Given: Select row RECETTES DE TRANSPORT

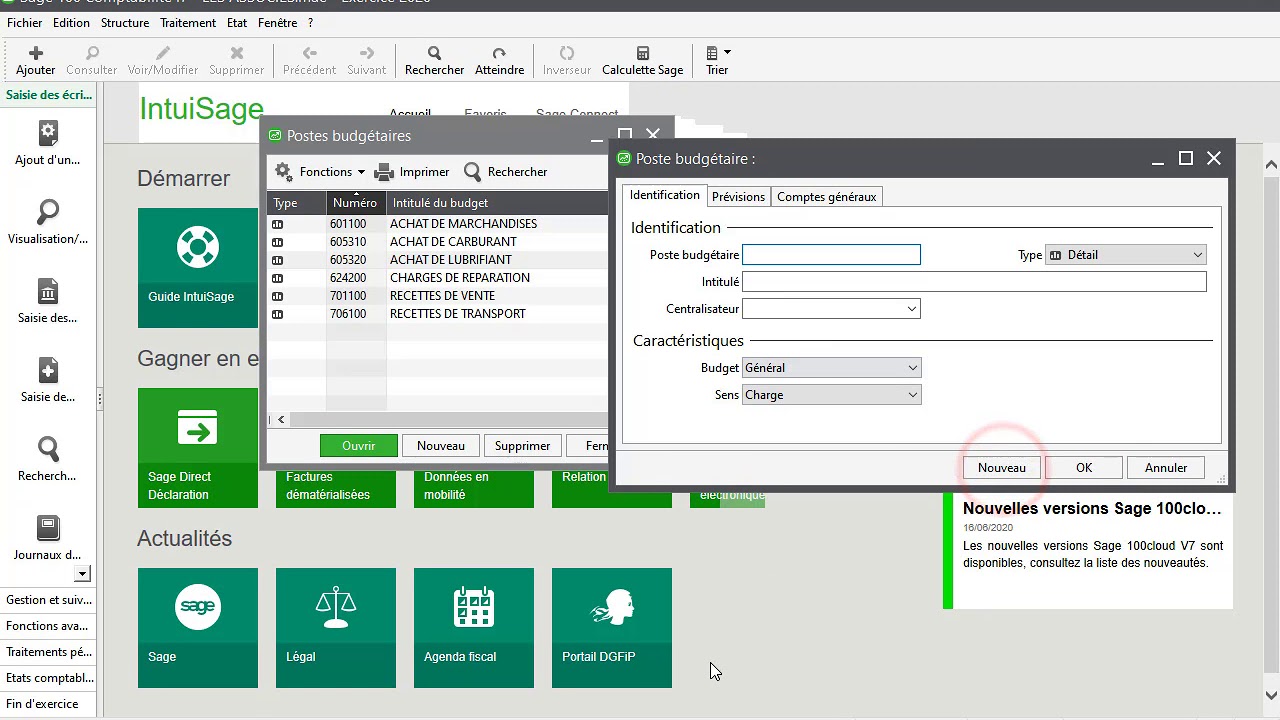Looking at the screenshot, I should (x=438, y=314).
